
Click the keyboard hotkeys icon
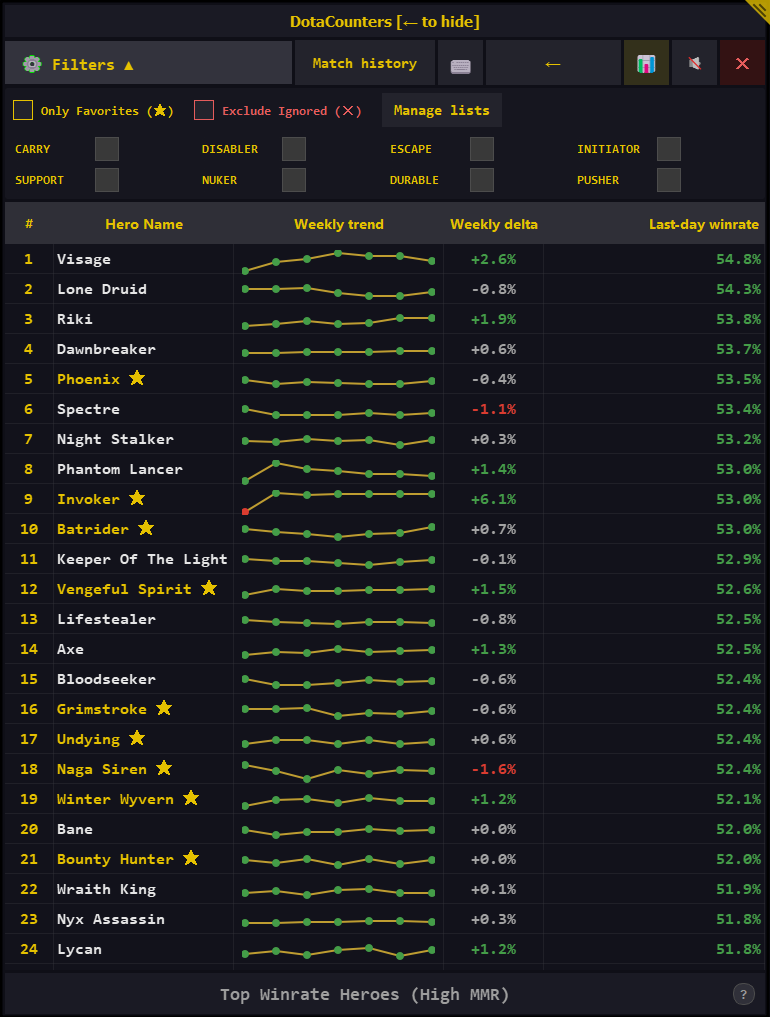460,64
